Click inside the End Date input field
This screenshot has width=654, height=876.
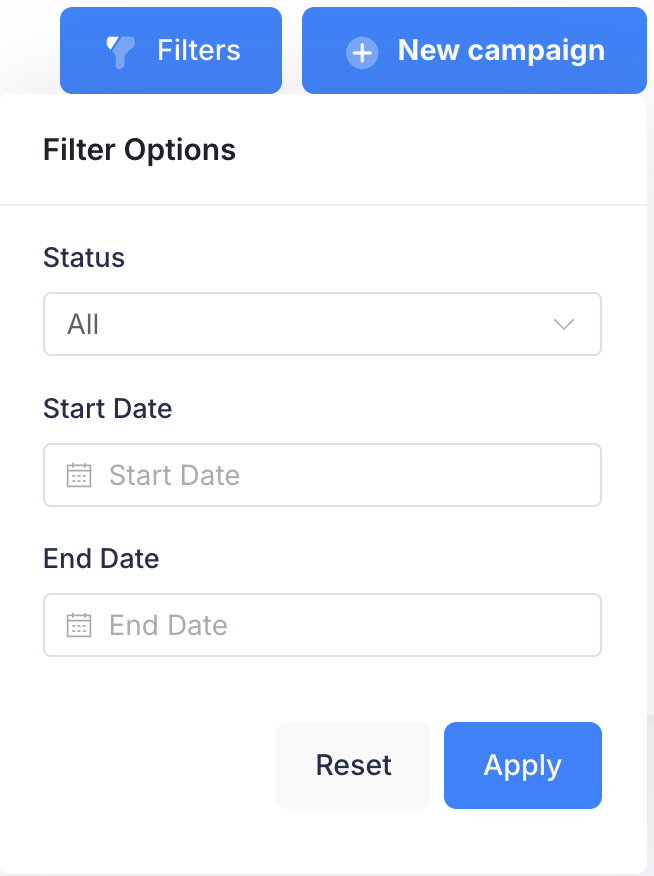click(x=322, y=624)
